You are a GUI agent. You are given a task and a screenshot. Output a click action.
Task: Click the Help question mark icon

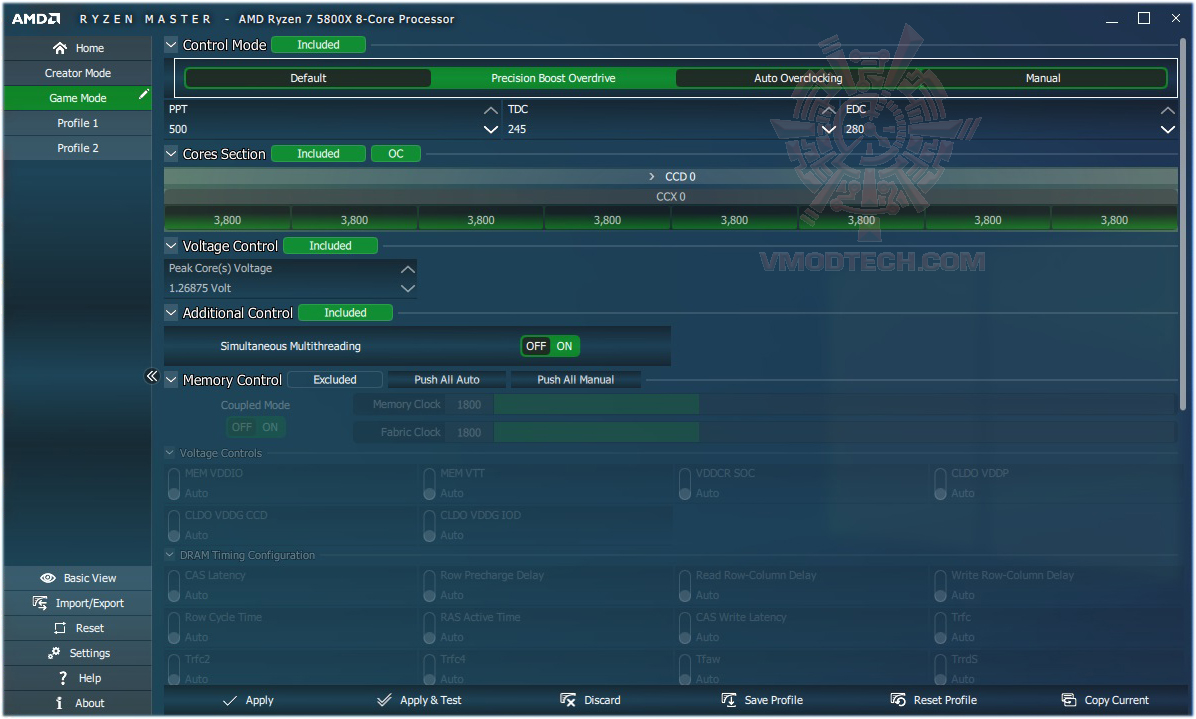[x=63, y=678]
